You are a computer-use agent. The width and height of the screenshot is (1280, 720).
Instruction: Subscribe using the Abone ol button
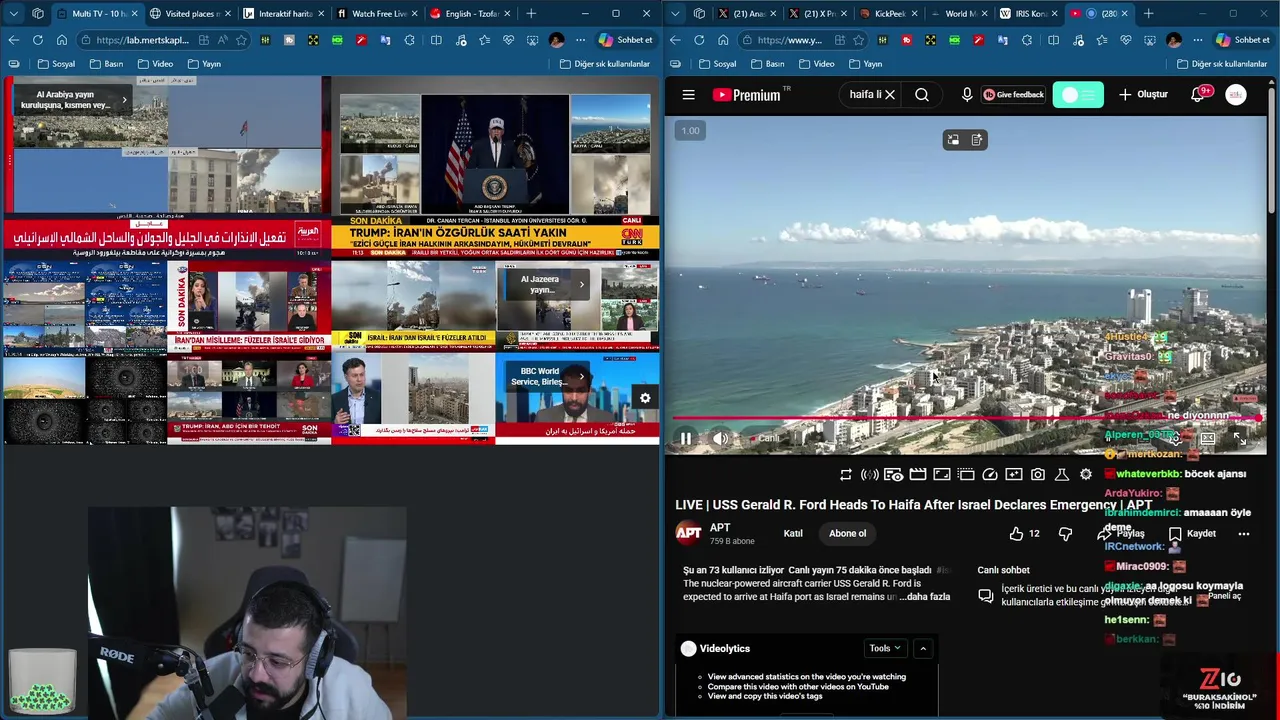847,534
